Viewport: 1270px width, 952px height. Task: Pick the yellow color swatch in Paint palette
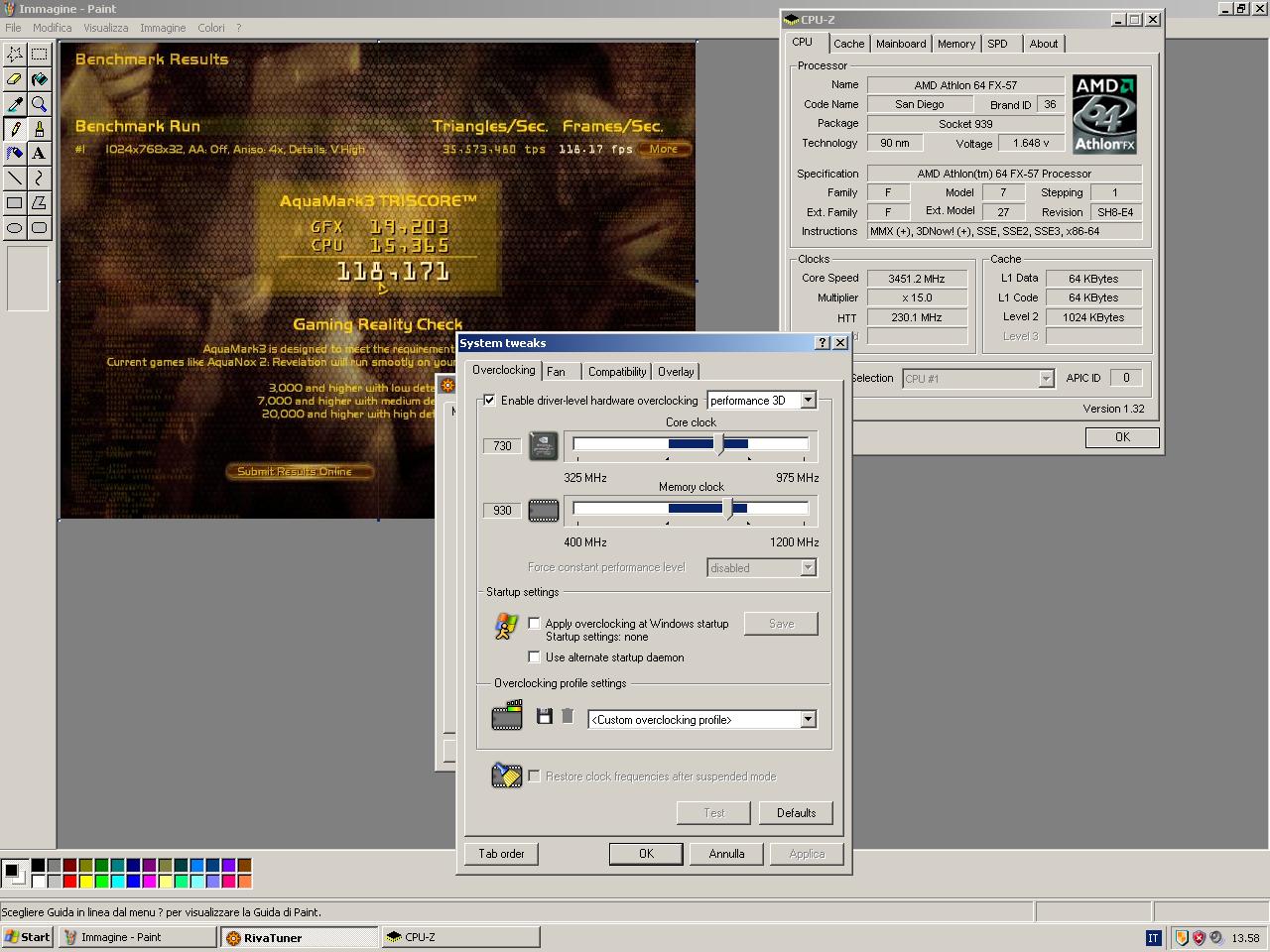(85, 881)
